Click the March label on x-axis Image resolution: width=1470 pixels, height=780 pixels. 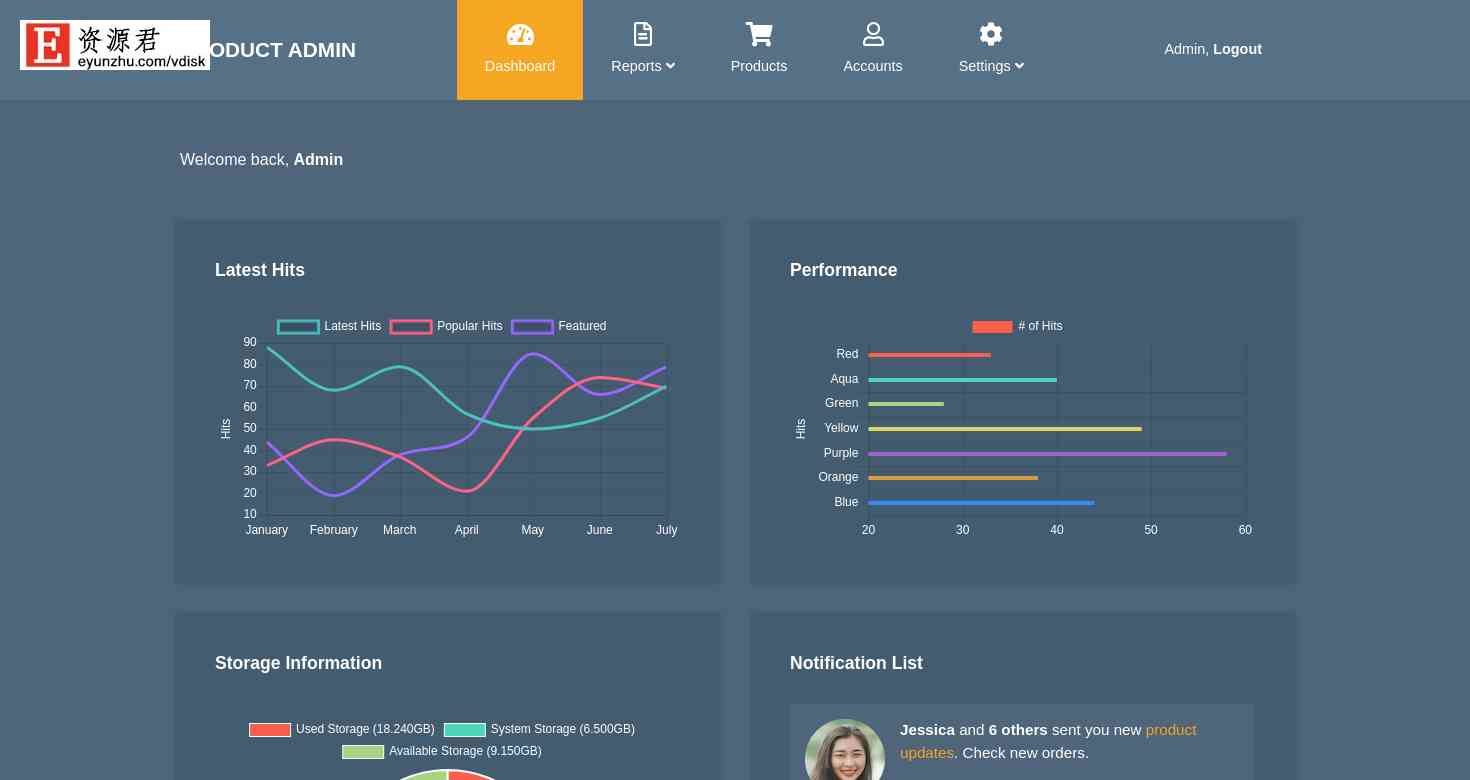pos(400,530)
